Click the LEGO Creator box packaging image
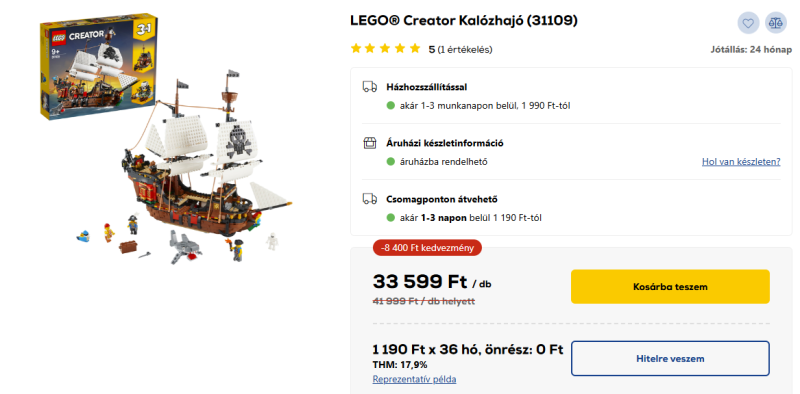Screen dimensions: 800x394 pos(99,67)
